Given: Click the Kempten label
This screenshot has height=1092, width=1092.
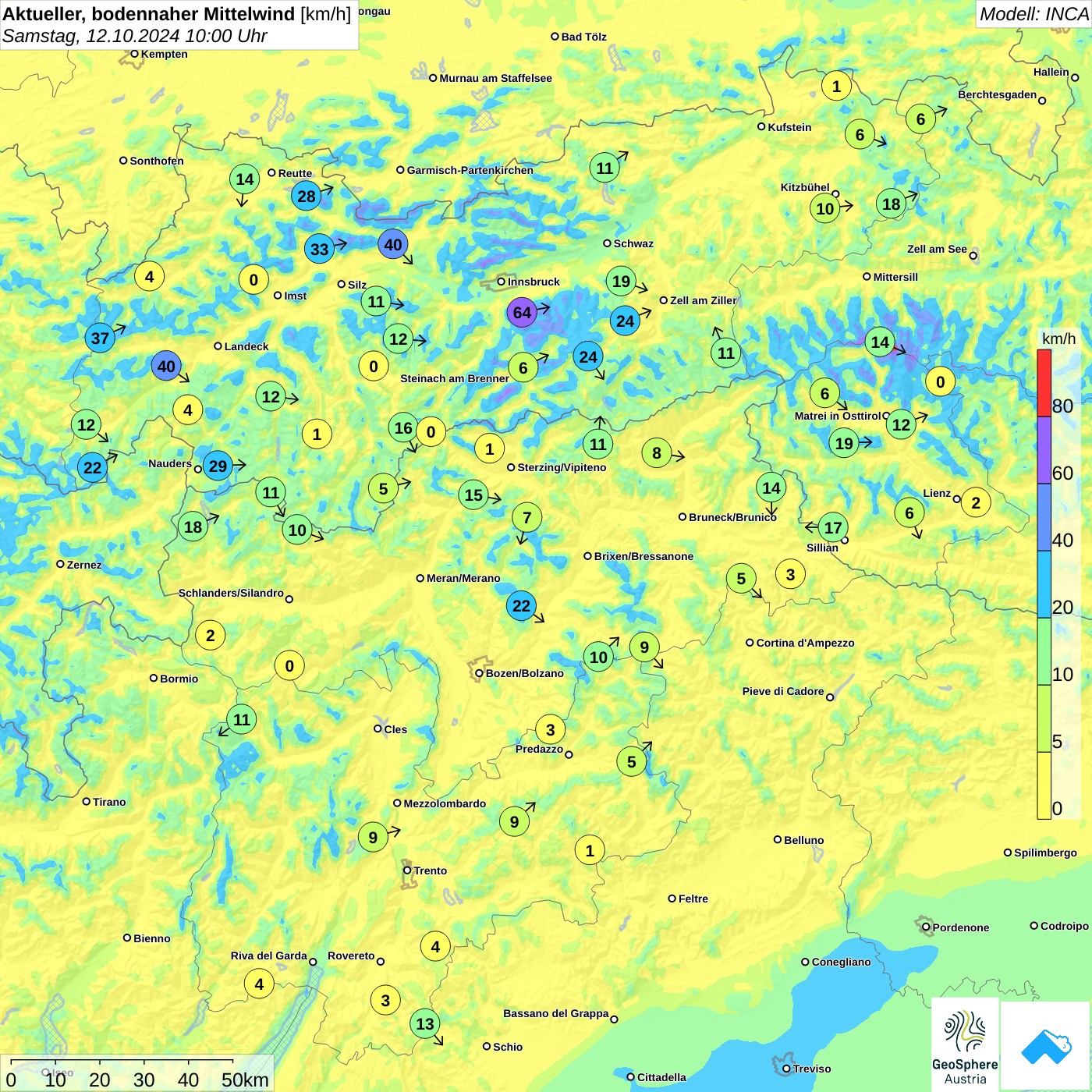Looking at the screenshot, I should point(164,54).
